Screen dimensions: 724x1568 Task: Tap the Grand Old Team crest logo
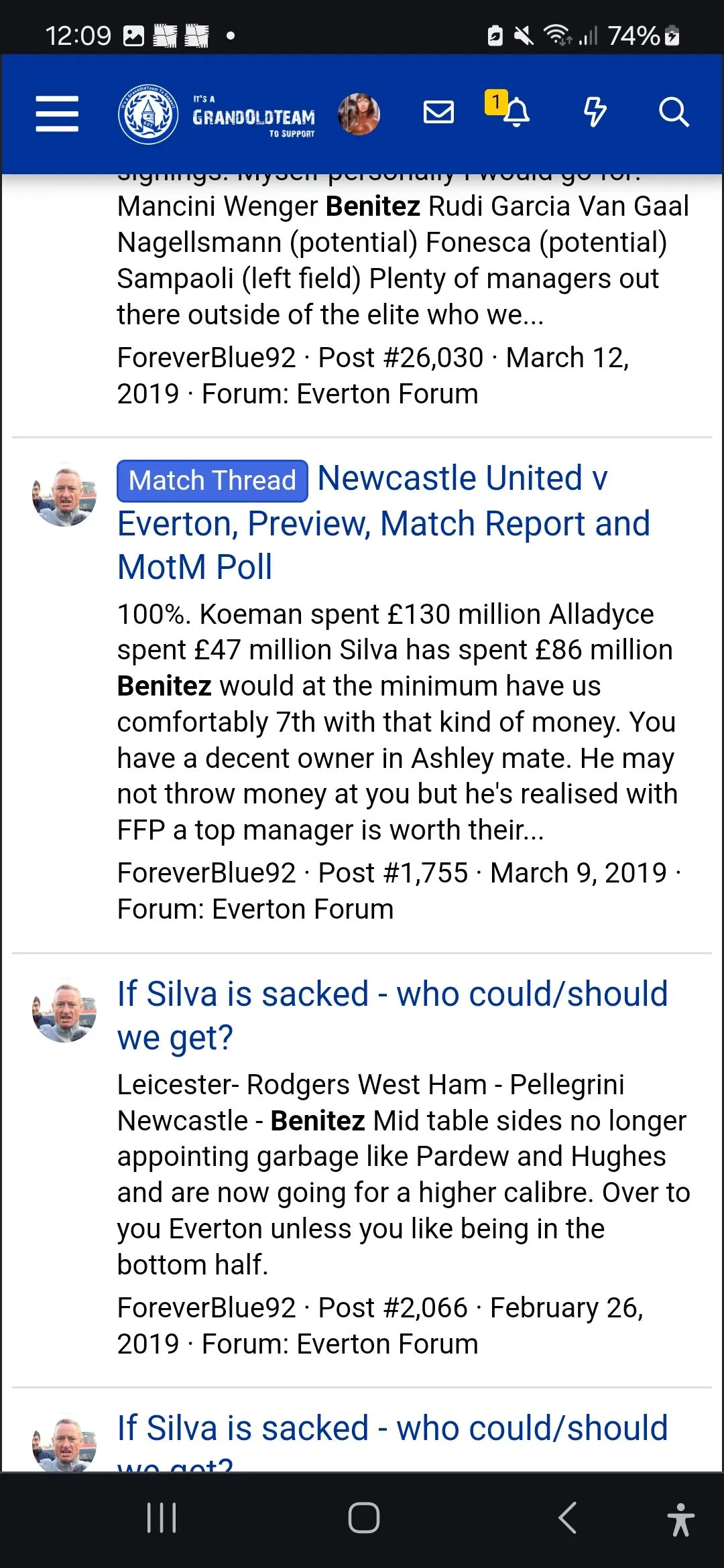point(148,114)
